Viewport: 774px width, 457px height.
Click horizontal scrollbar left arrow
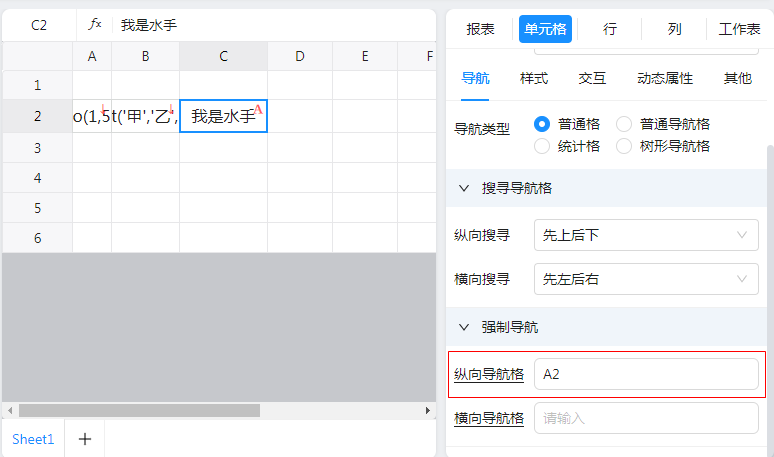coord(10,410)
